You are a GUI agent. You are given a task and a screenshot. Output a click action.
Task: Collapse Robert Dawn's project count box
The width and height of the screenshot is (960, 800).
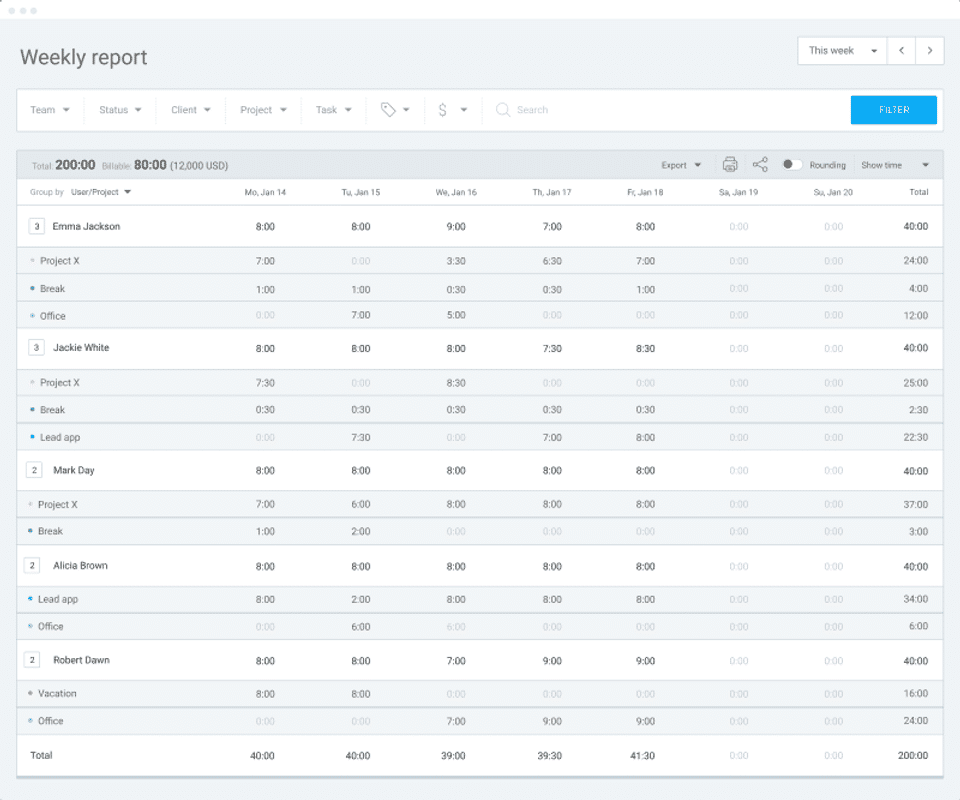pos(33,660)
